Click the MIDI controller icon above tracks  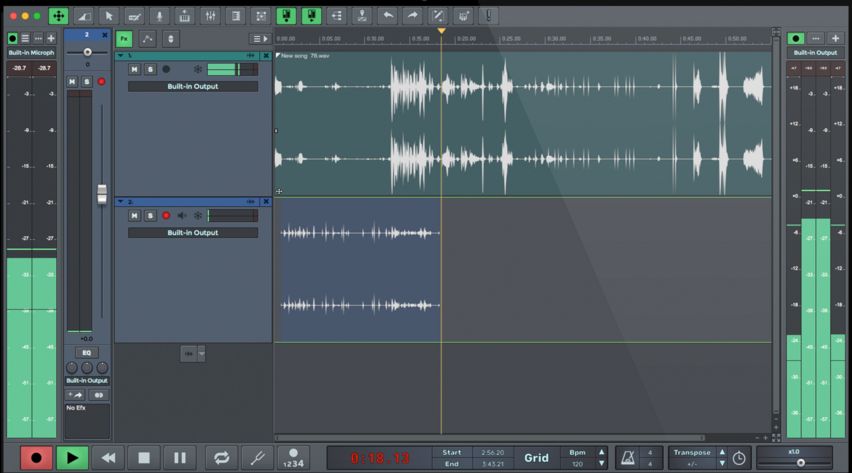pos(171,39)
